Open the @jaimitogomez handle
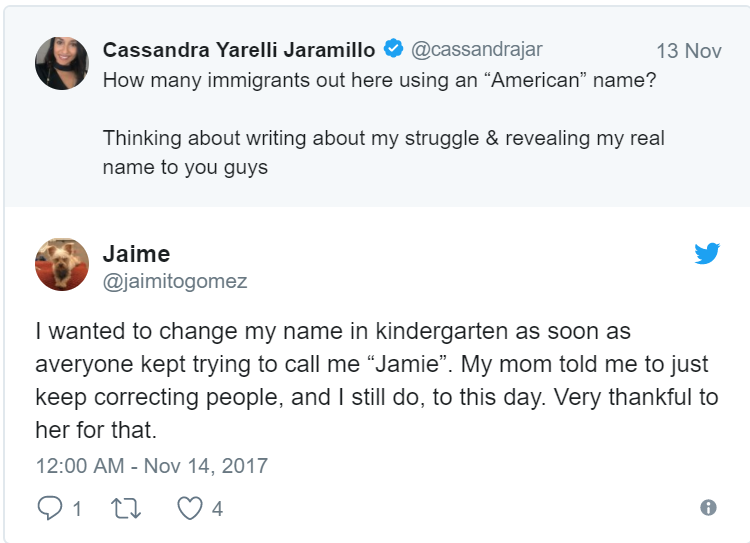The height and width of the screenshot is (543, 750). point(175,282)
